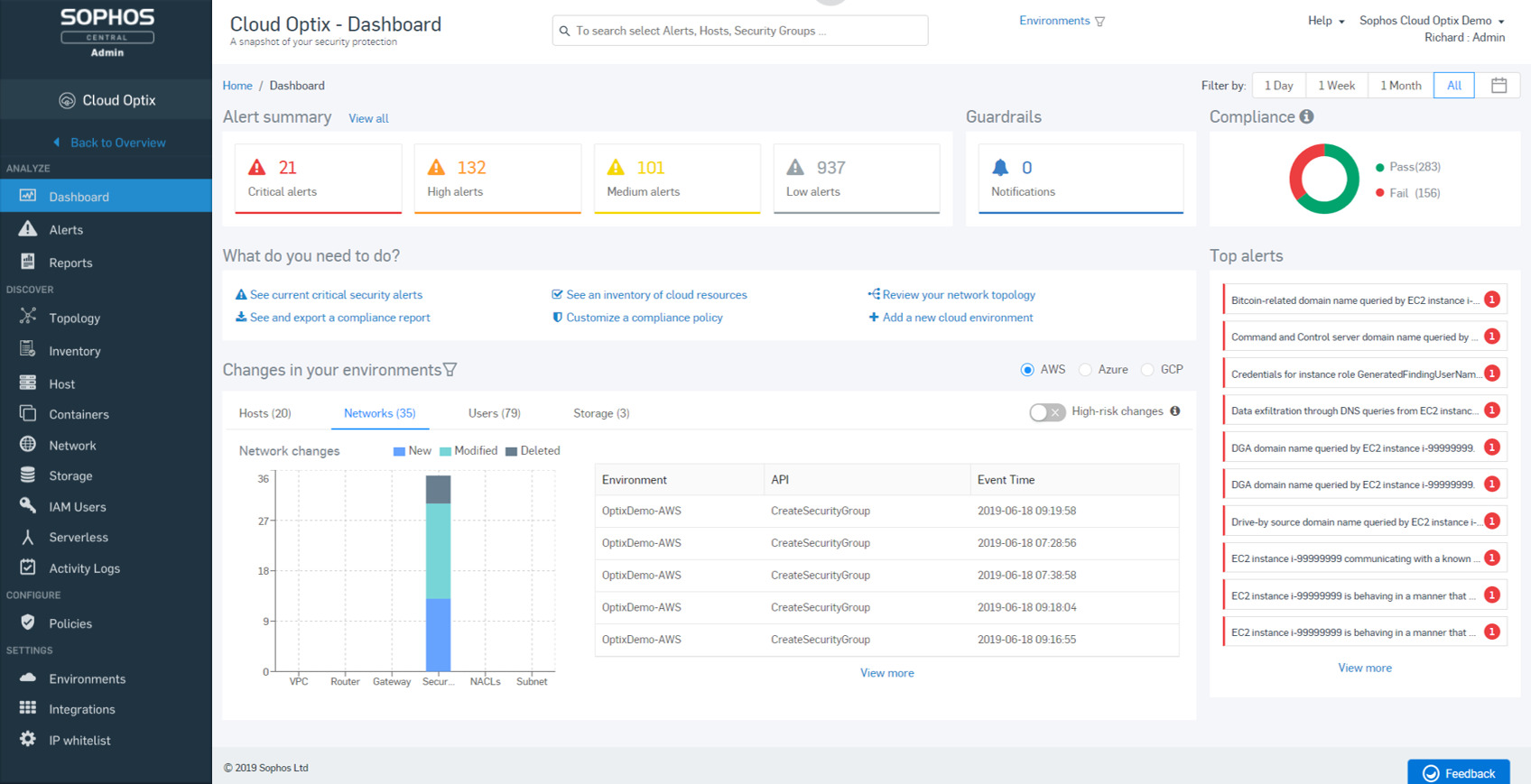Screen dimensions: 1531x784
Task: Go Back to Overview arrow
Action: 57,142
